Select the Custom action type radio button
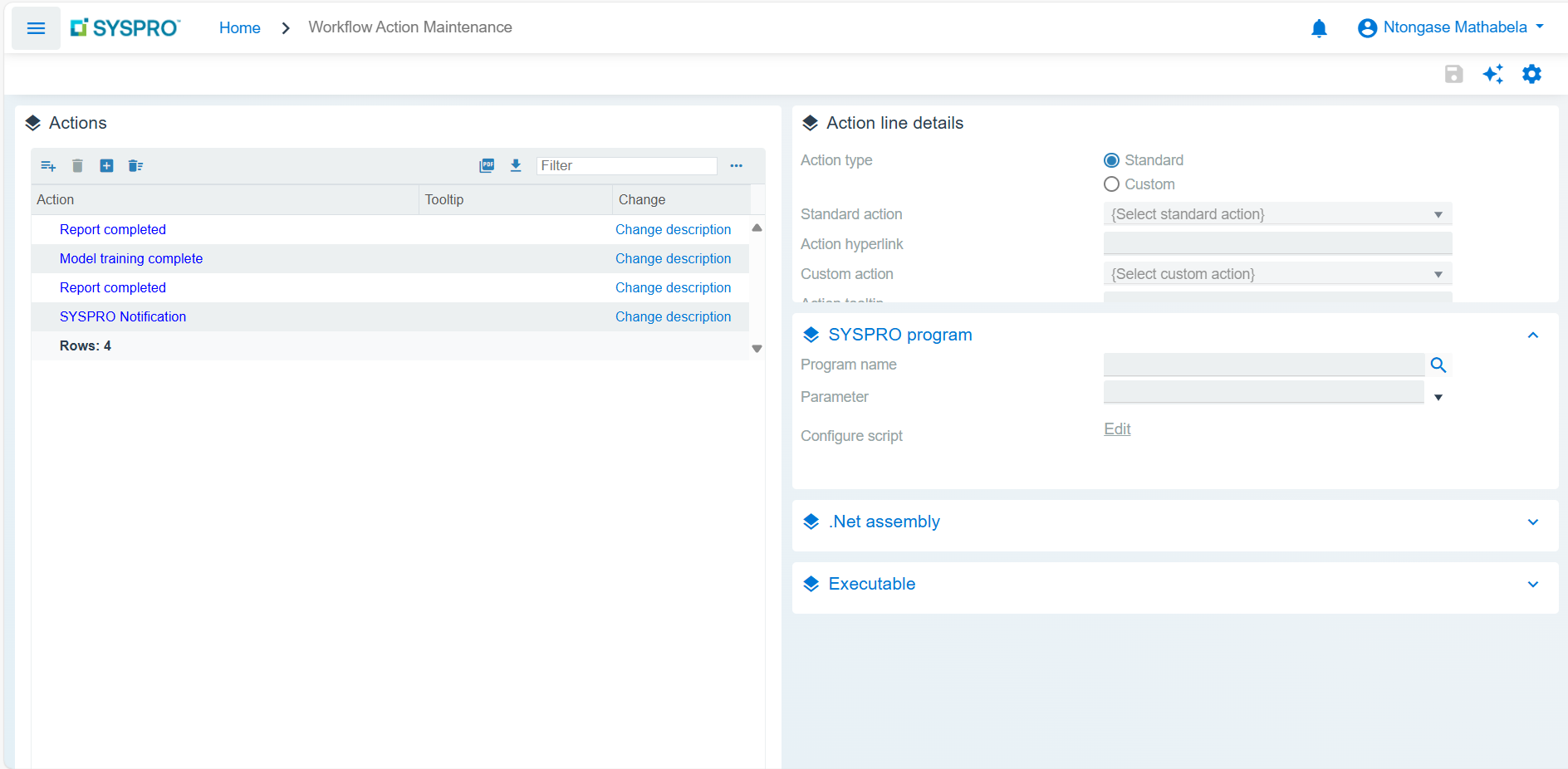The height and width of the screenshot is (769, 1568). 1111,184
